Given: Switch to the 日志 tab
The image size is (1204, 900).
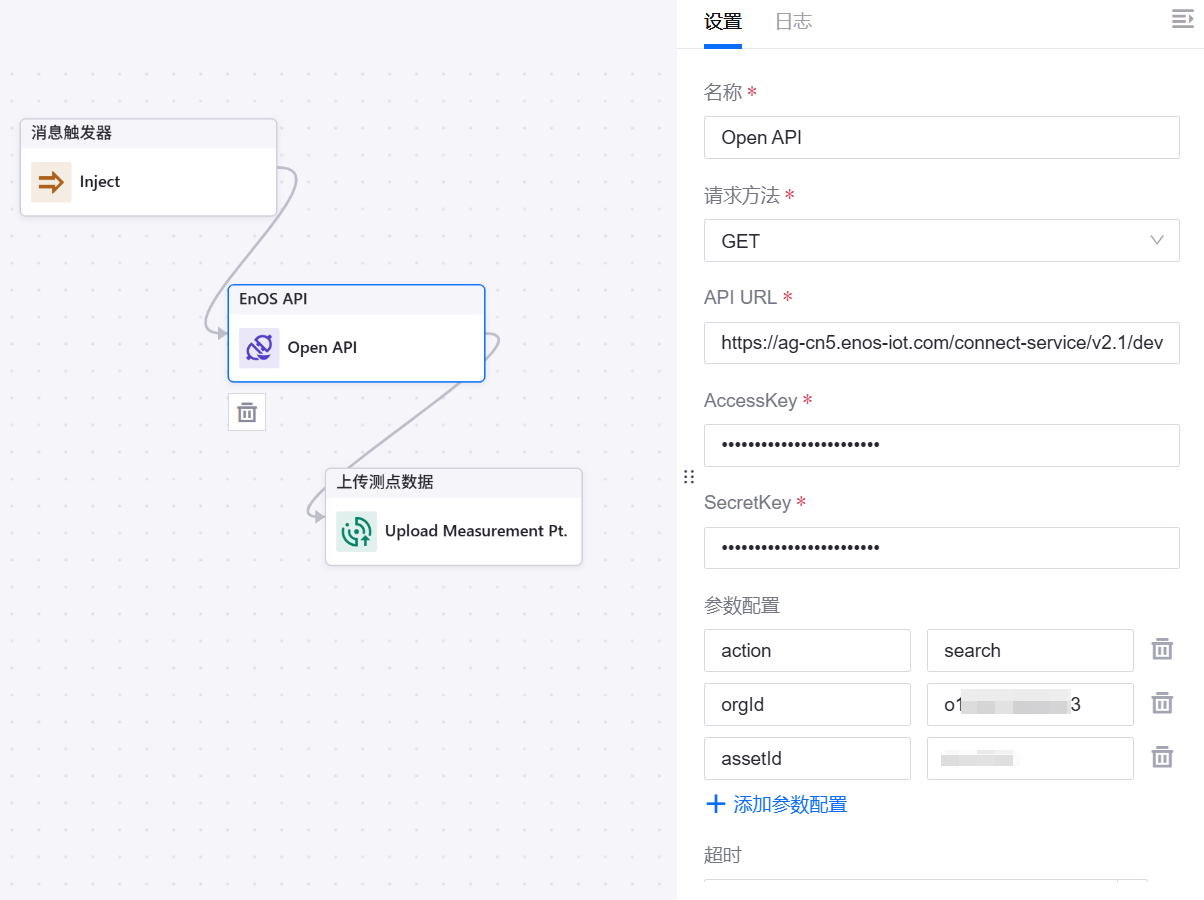Looking at the screenshot, I should tap(793, 22).
